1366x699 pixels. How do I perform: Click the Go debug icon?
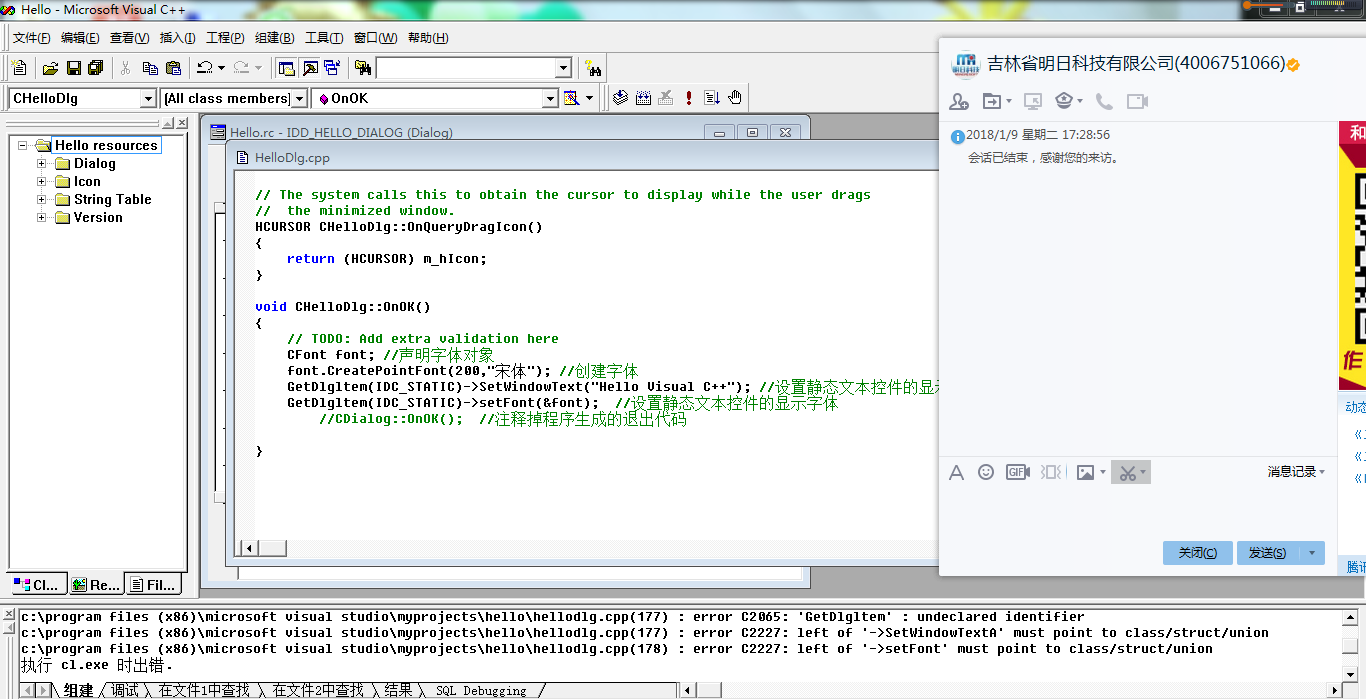point(712,98)
